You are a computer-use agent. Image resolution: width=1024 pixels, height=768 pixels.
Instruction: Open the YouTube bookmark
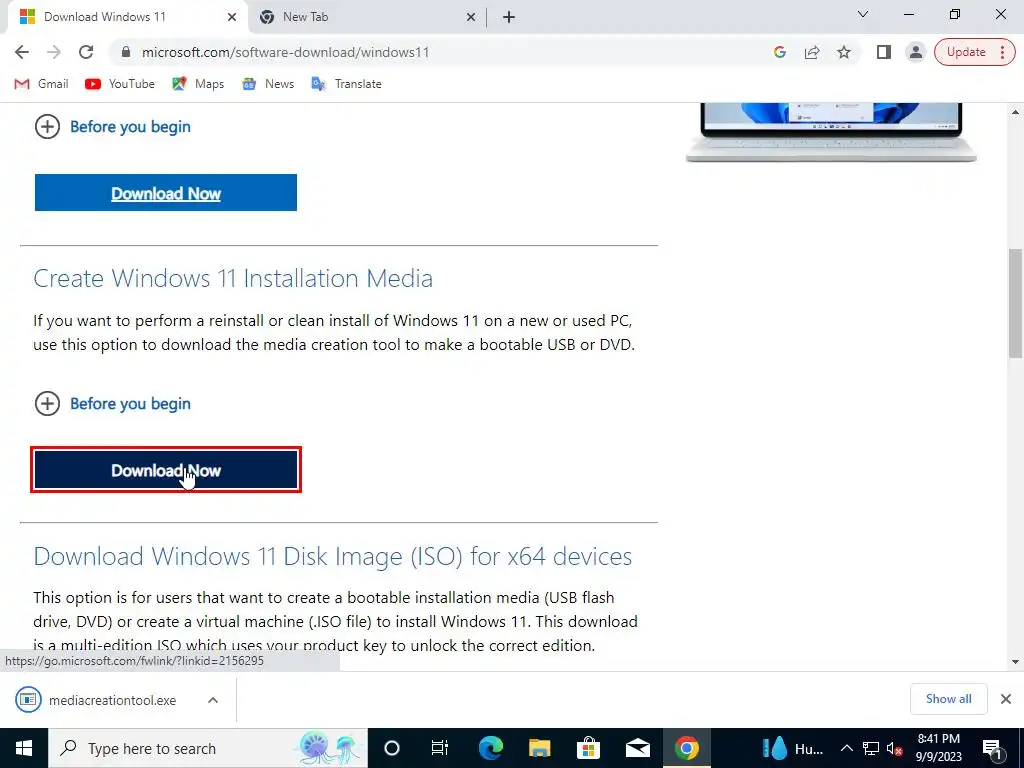coord(120,84)
